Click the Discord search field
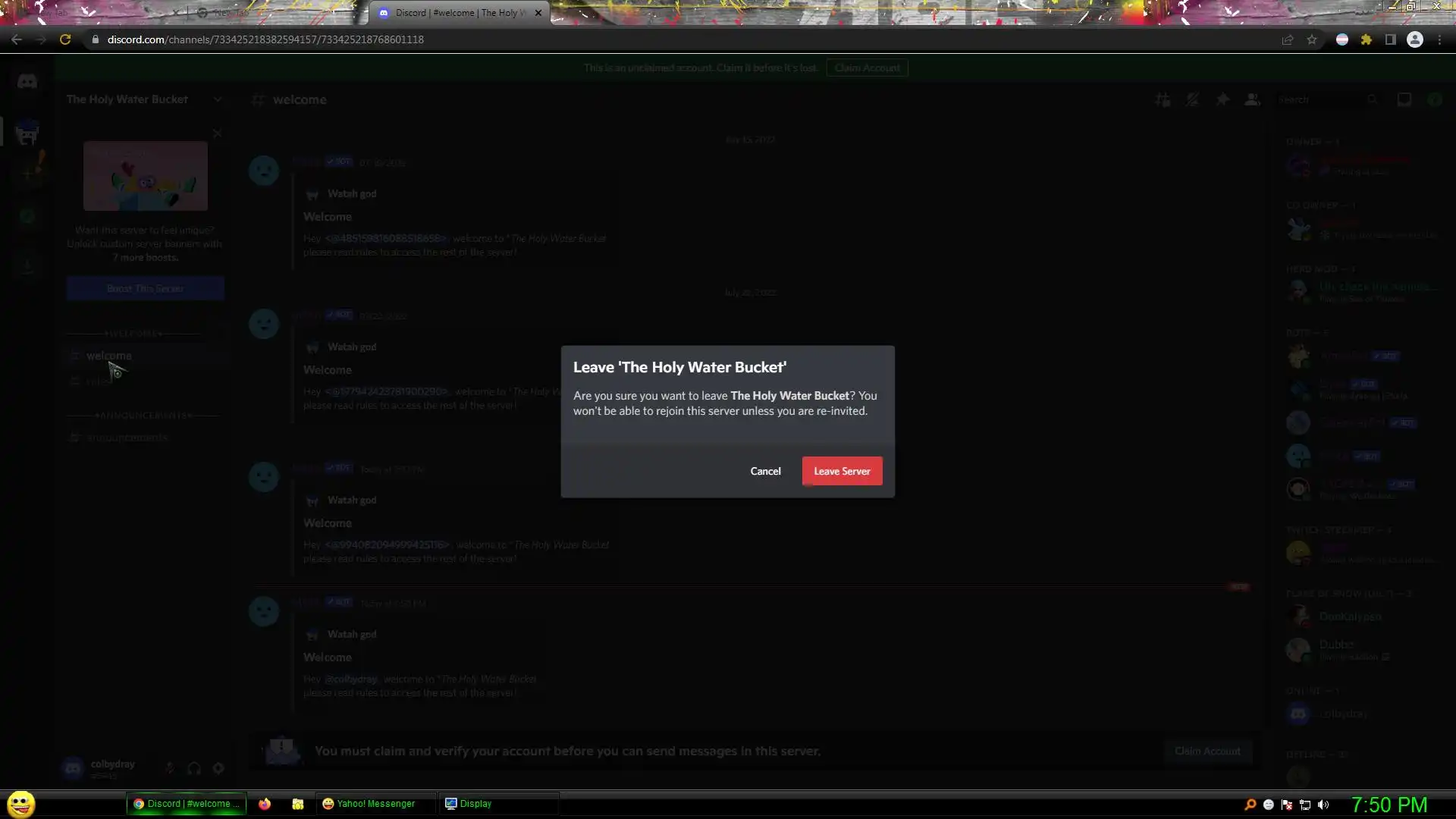 (x=1319, y=99)
